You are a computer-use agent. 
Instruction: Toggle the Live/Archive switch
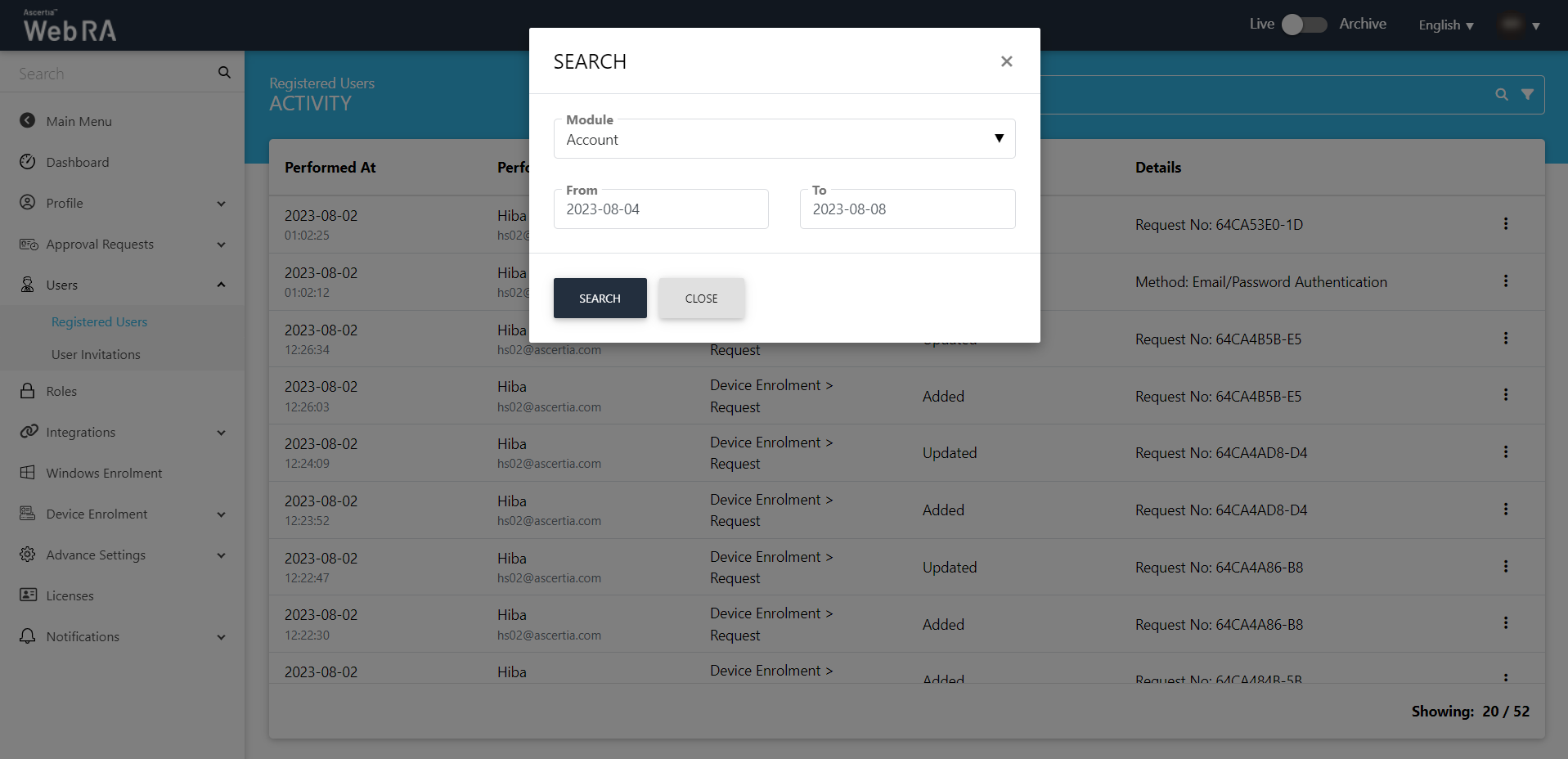1304,25
